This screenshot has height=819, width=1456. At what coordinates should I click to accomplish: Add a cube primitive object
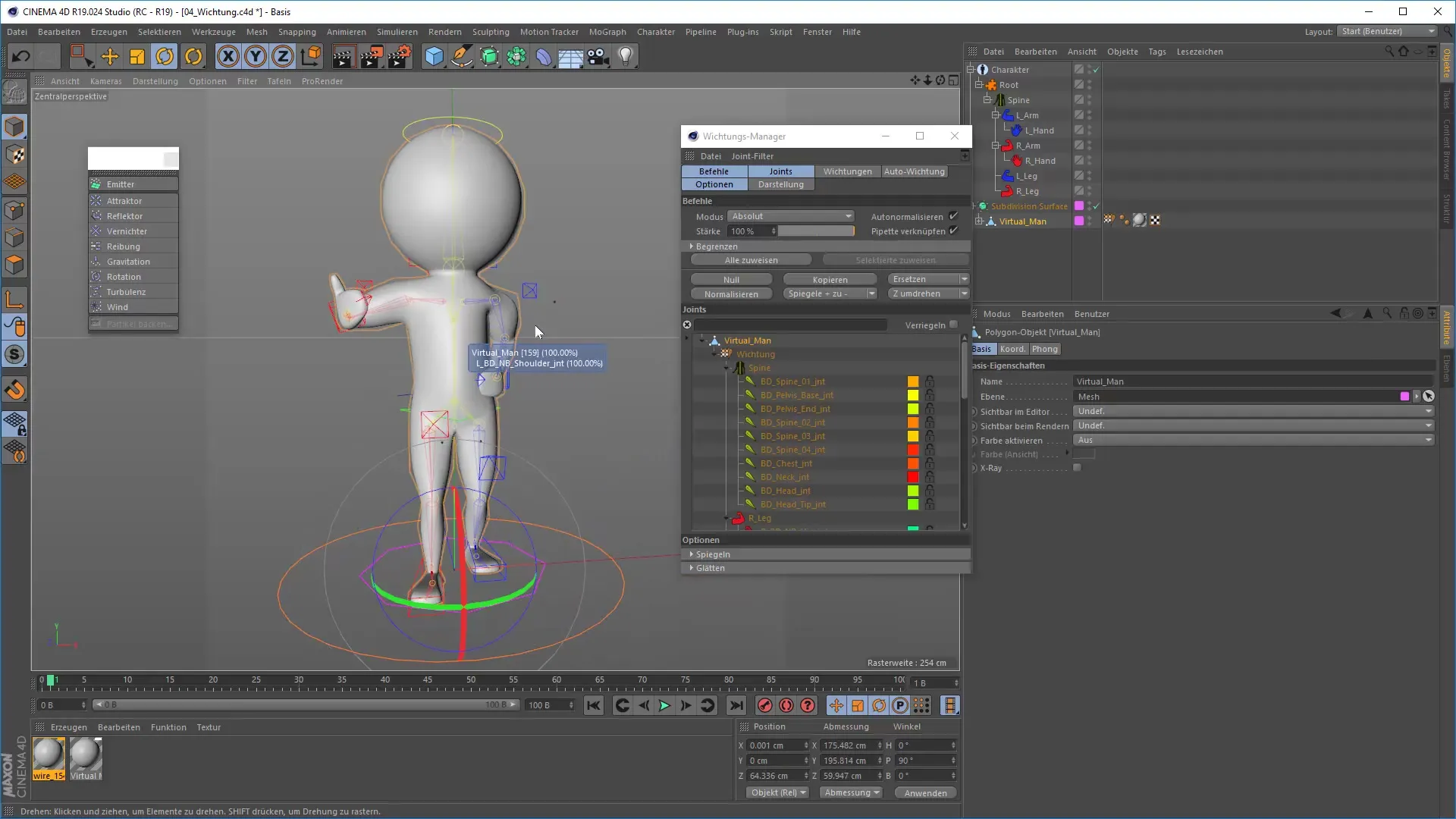pyautogui.click(x=434, y=56)
